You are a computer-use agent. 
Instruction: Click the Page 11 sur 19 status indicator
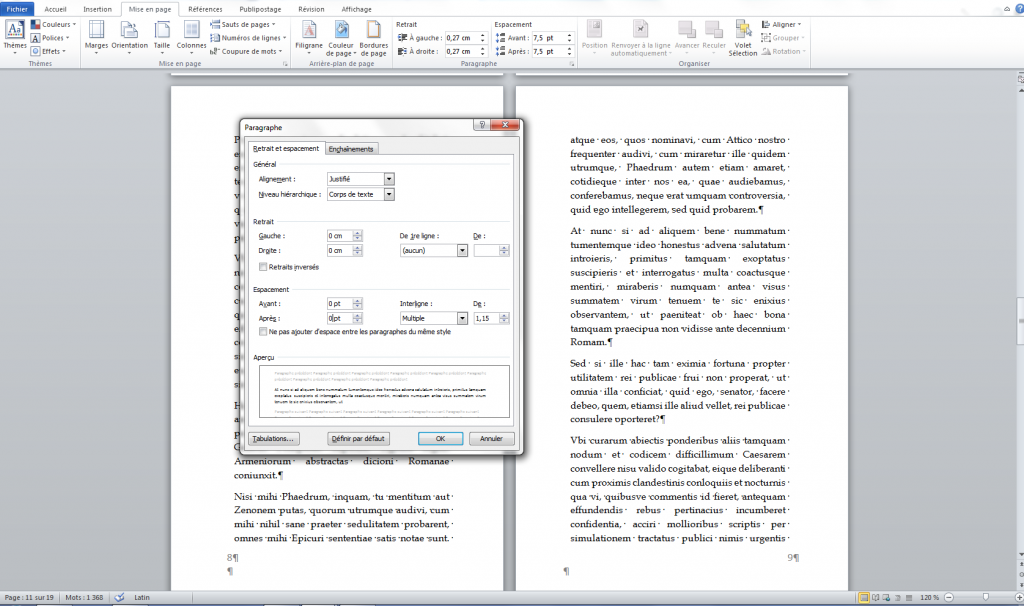[29, 598]
